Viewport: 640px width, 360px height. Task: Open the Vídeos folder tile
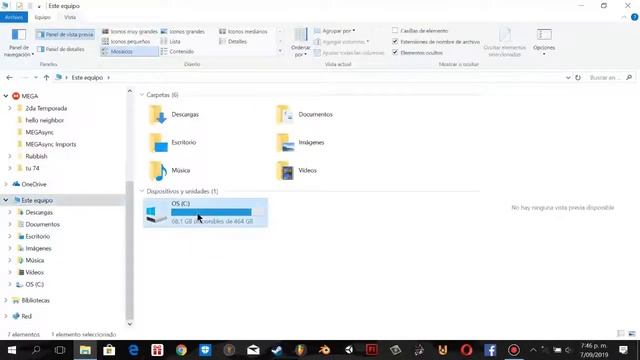tap(296, 170)
